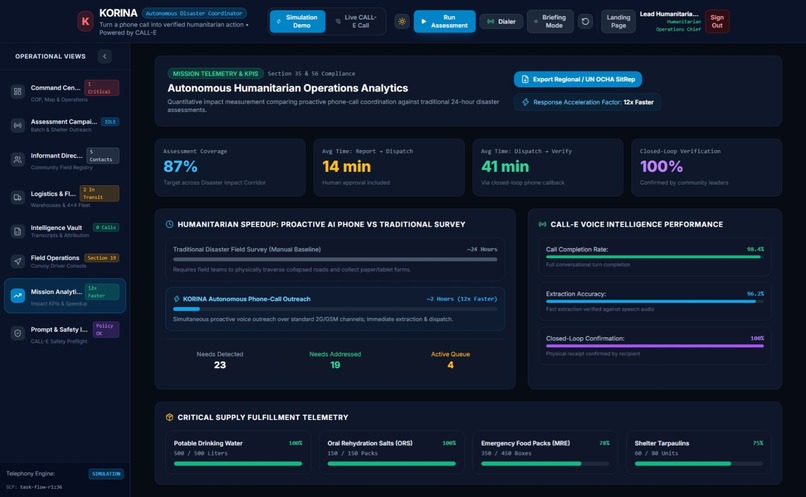The image size is (806, 497).
Task: Click the lightning icon beside KORINA Autonomous Phone-Call Outreach
Action: [x=176, y=299]
